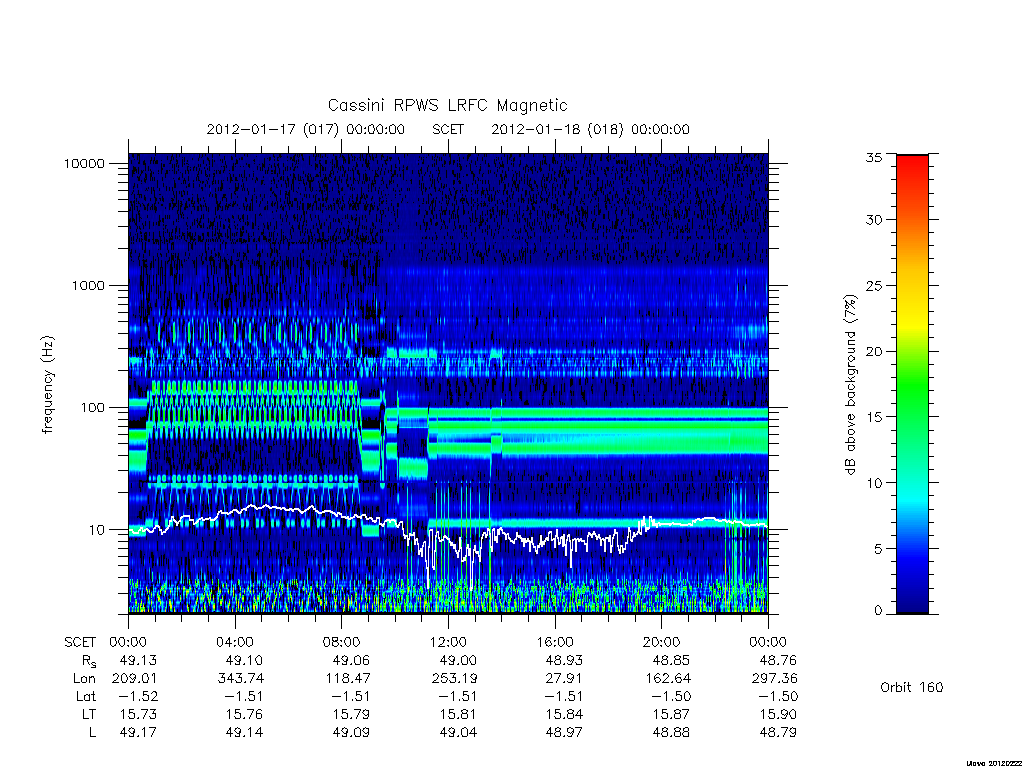This screenshot has width=1024, height=768.
Task: Click the 'L' row label
Action: tap(92, 732)
